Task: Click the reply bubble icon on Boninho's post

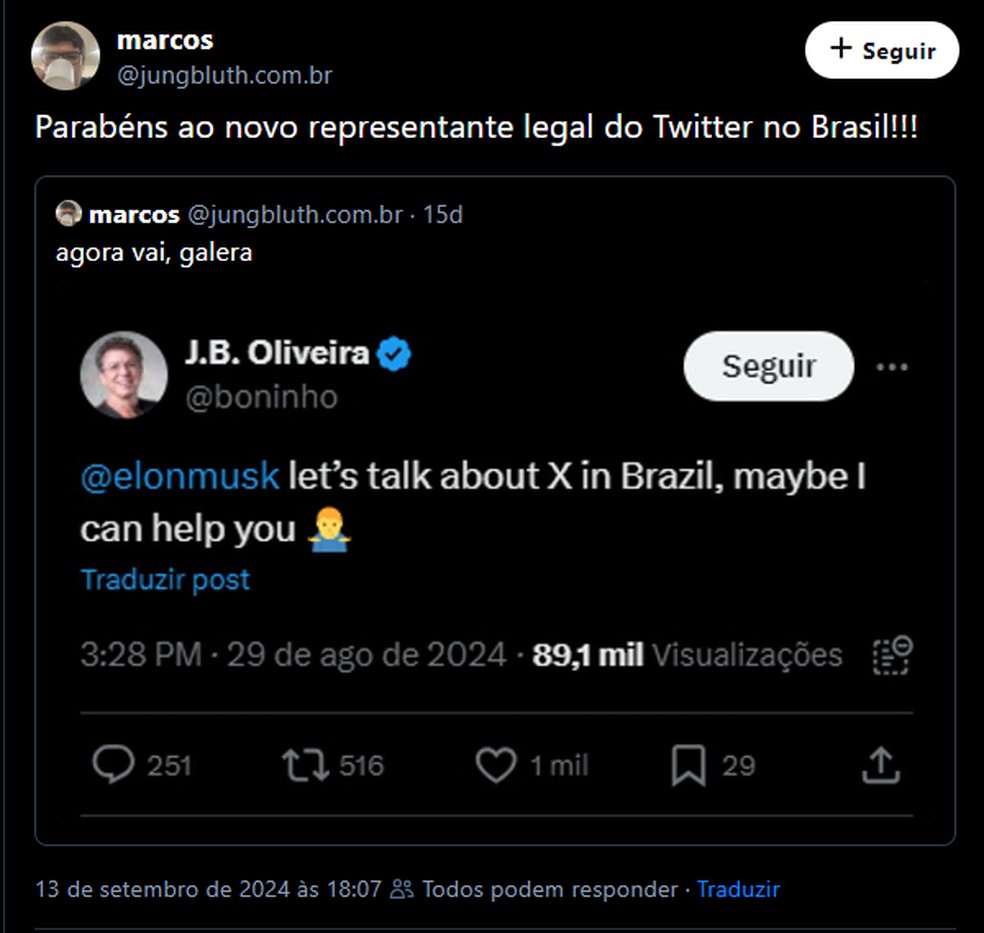Action: (x=113, y=765)
